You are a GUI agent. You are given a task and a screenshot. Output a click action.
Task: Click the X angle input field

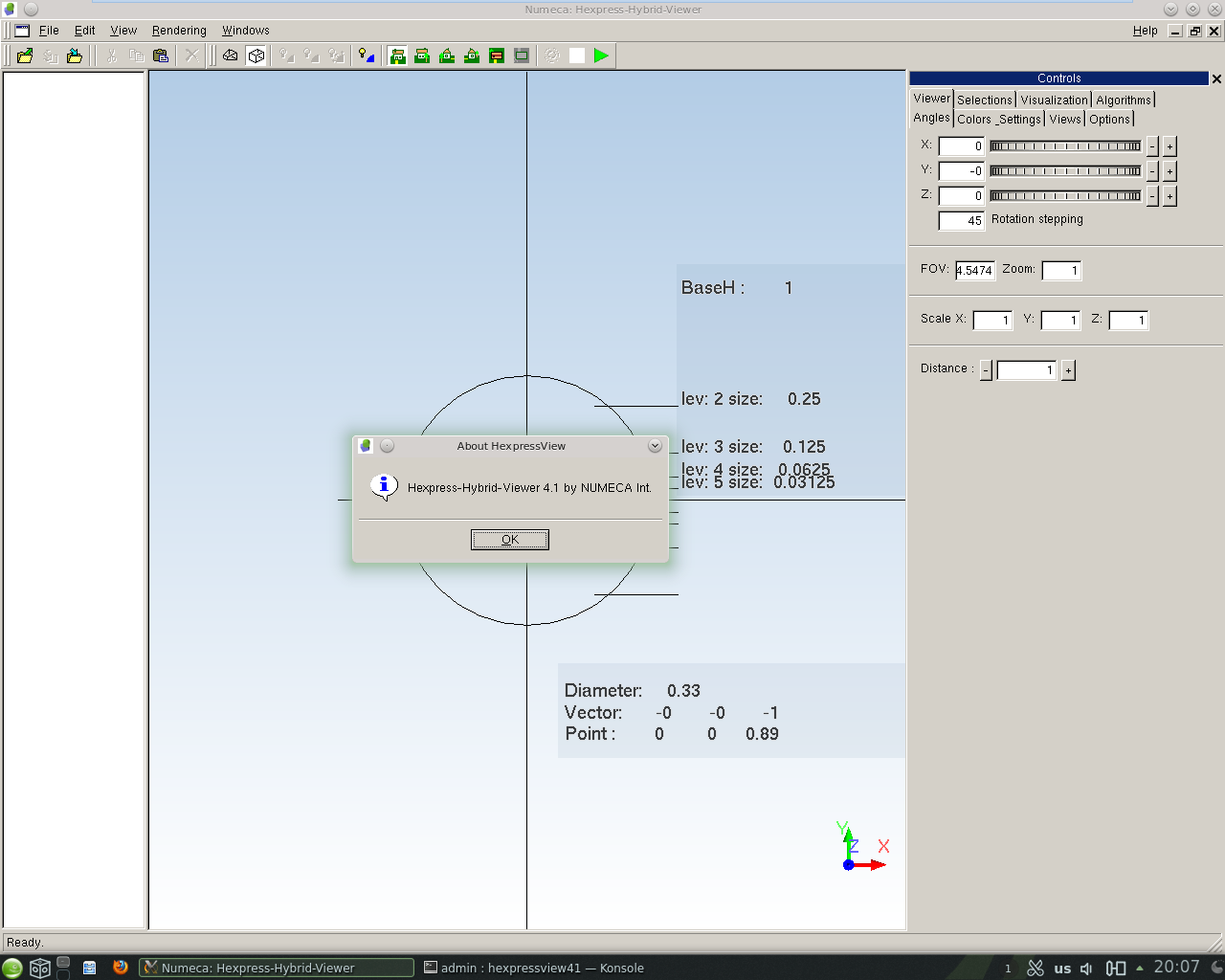pyautogui.click(x=961, y=146)
